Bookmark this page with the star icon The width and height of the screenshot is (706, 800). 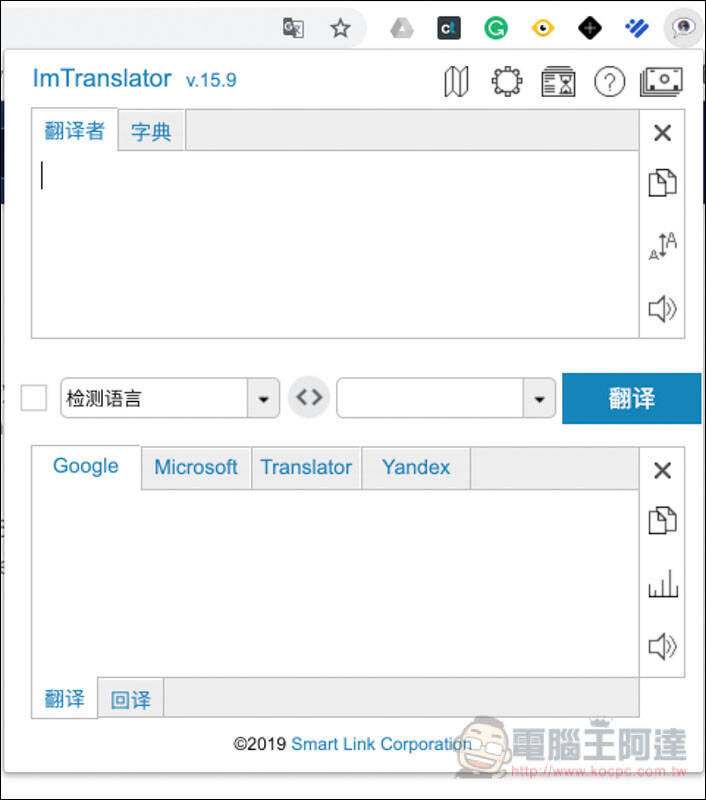(x=340, y=28)
